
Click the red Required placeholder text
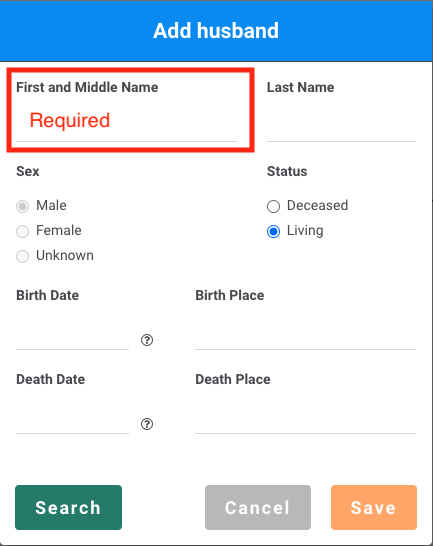[70, 120]
